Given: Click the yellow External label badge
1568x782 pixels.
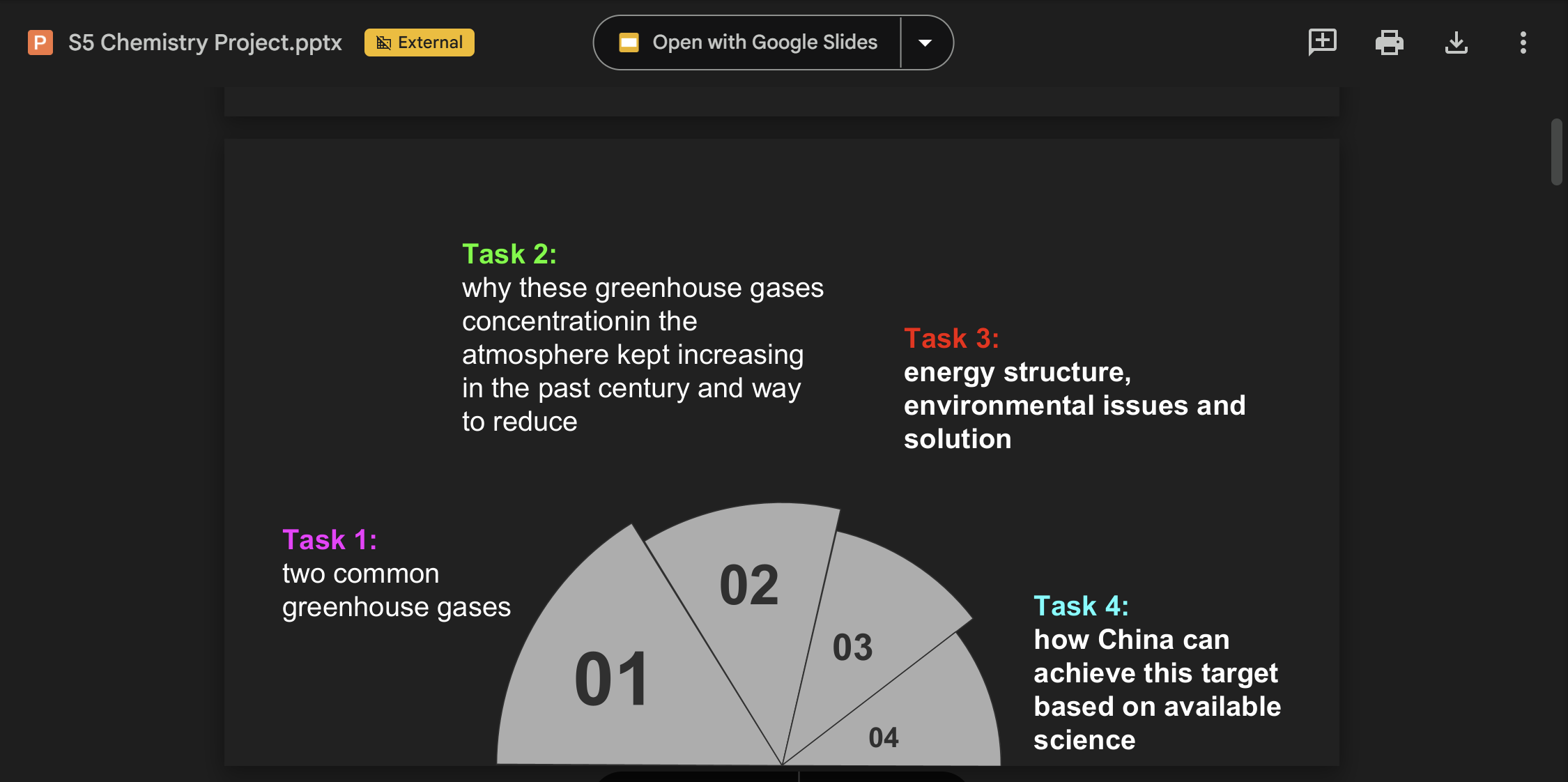Looking at the screenshot, I should coord(420,43).
